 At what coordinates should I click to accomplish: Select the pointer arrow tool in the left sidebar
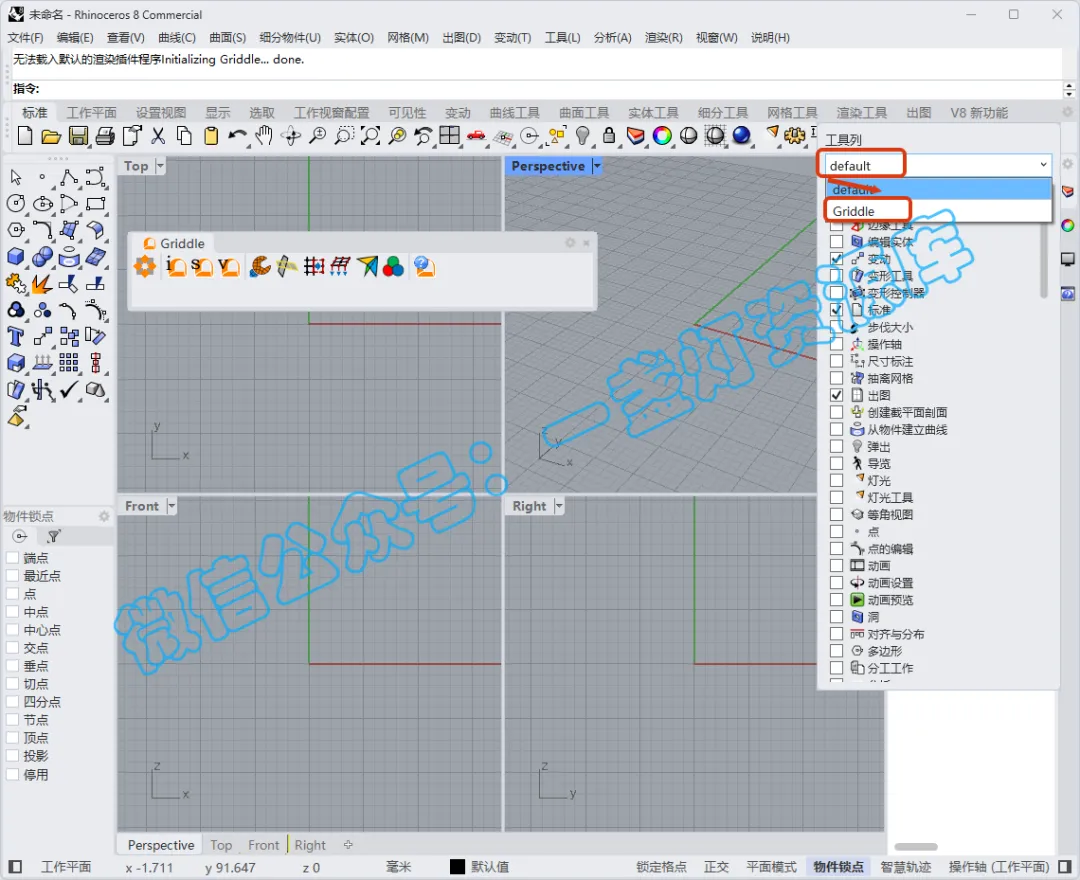16,178
